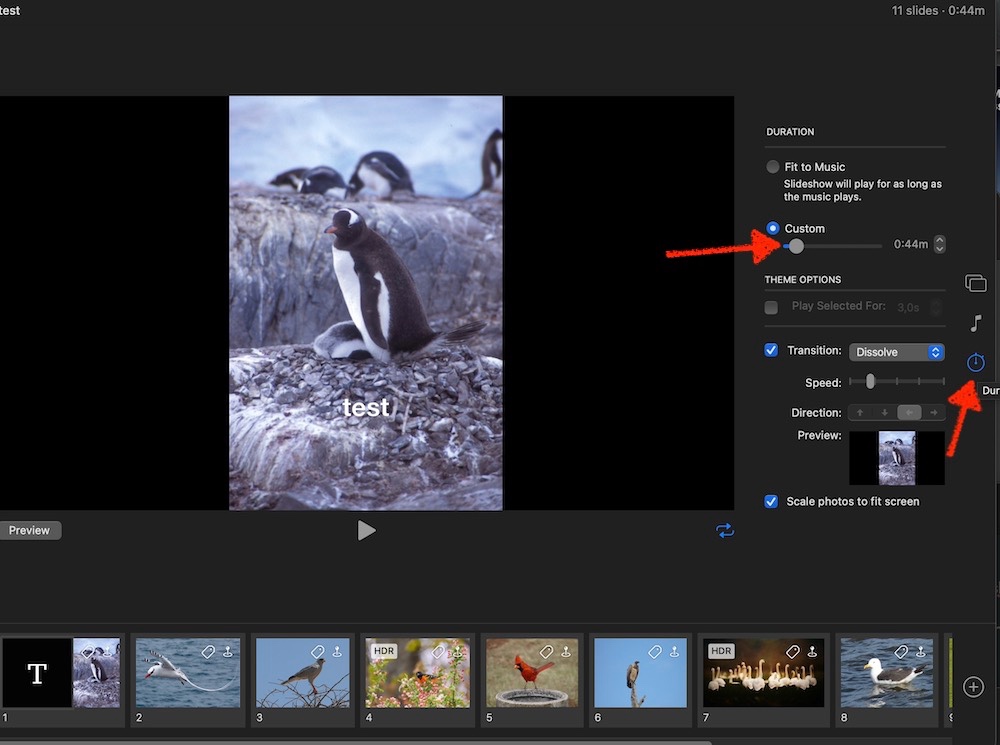
Task: Play the slideshow with the play button
Action: coord(367,531)
